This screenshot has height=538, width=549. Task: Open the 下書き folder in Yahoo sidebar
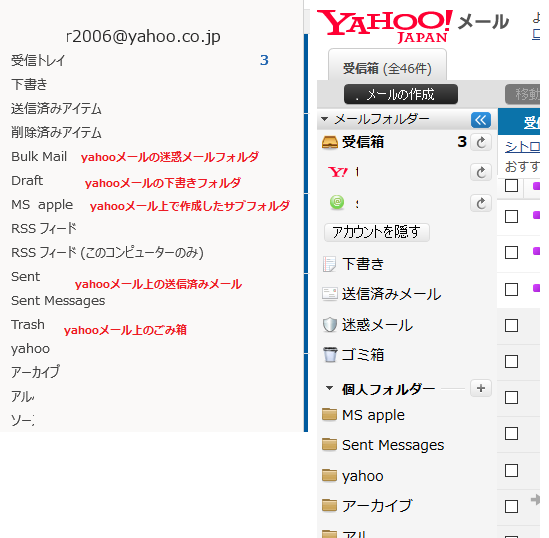point(363,264)
